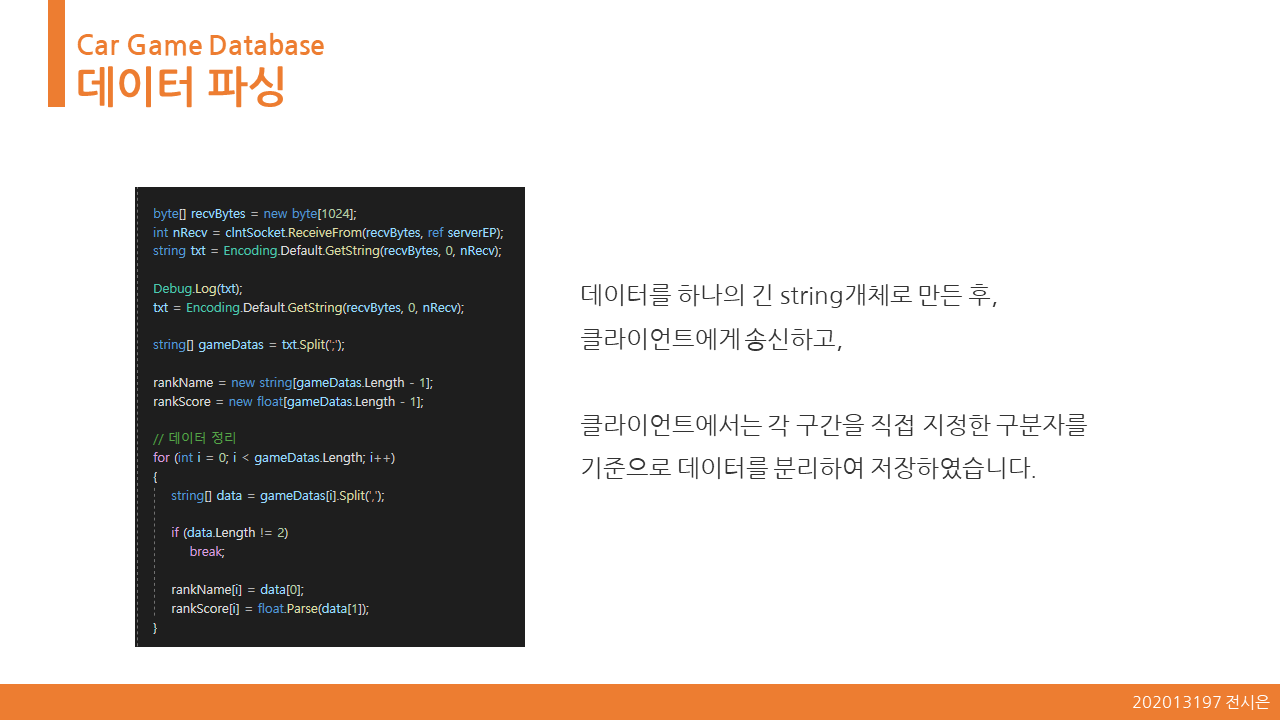Click the 'if (data.Length != 2)' line

230,533
